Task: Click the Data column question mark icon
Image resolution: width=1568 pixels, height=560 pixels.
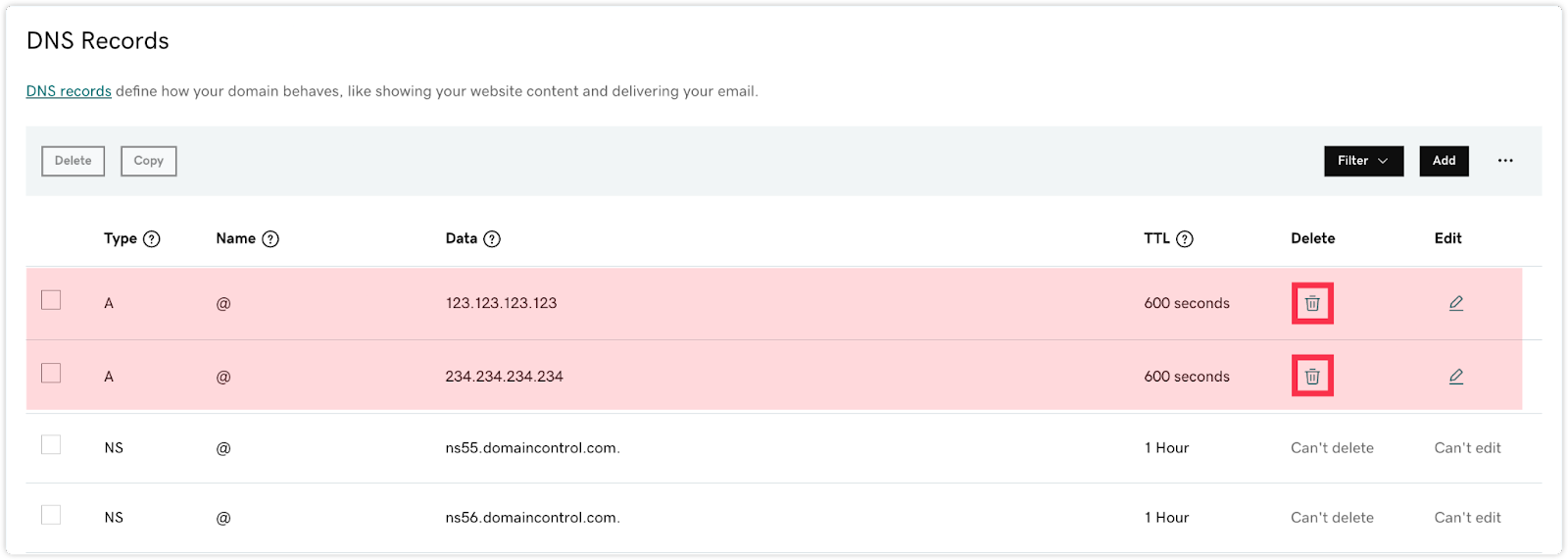Action: click(492, 239)
